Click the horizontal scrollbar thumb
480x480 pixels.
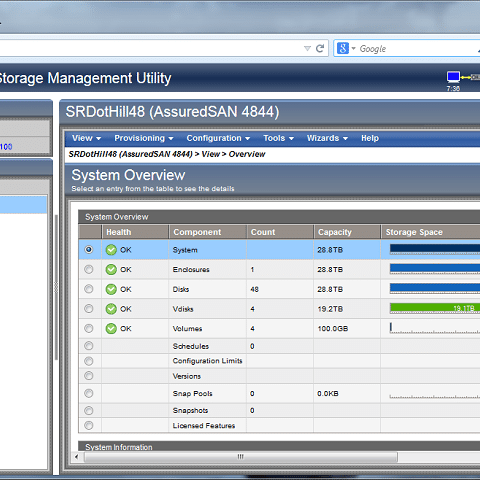tap(241, 457)
